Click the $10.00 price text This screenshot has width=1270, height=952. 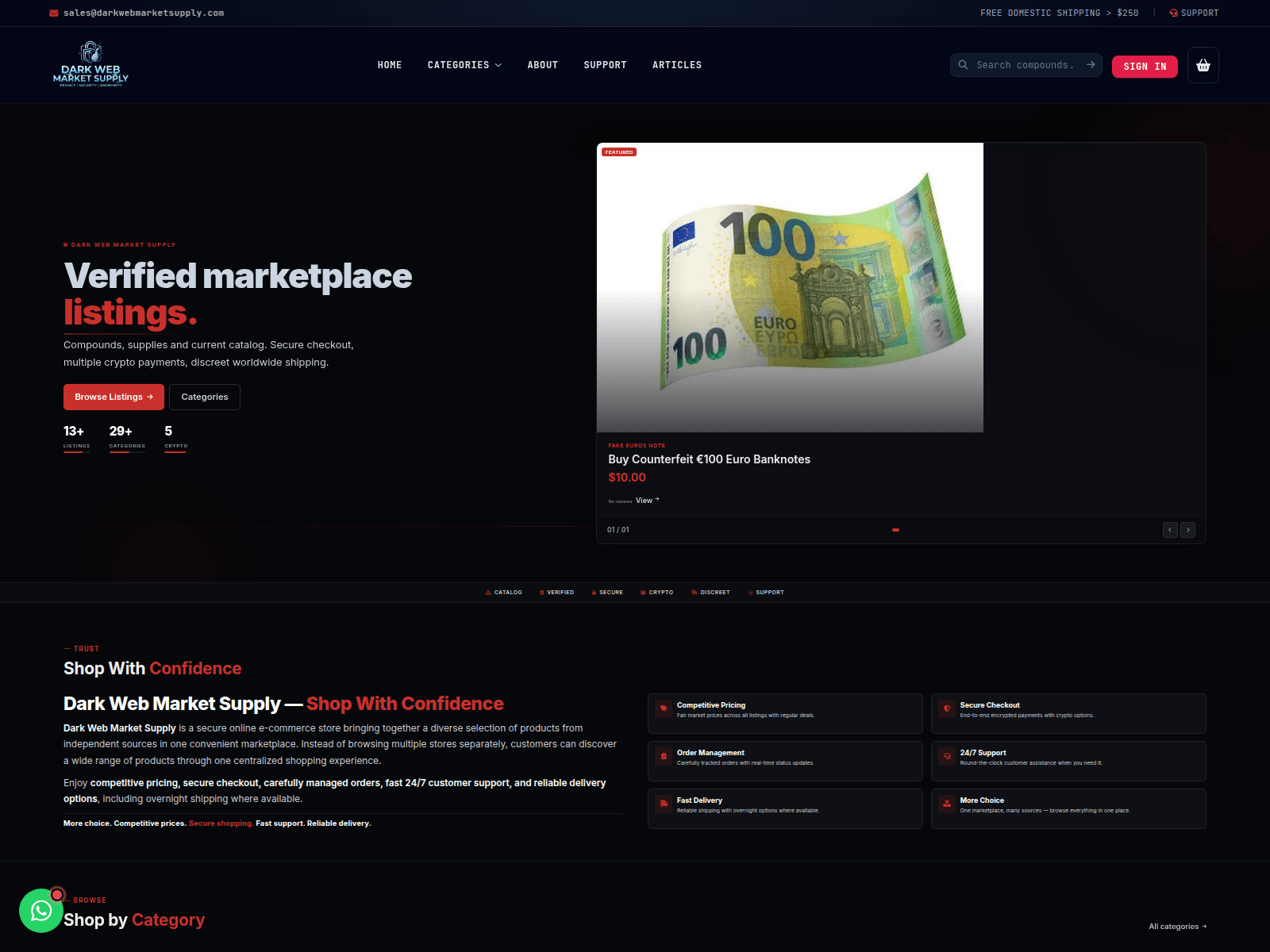(x=627, y=478)
